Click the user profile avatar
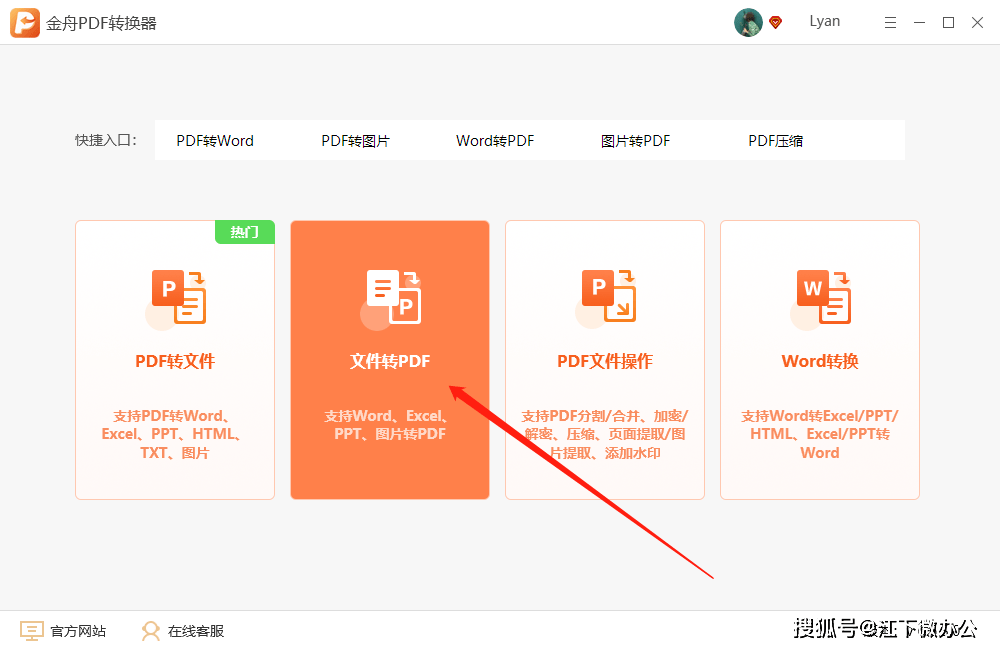Viewport: 1000px width, 650px height. (x=747, y=21)
